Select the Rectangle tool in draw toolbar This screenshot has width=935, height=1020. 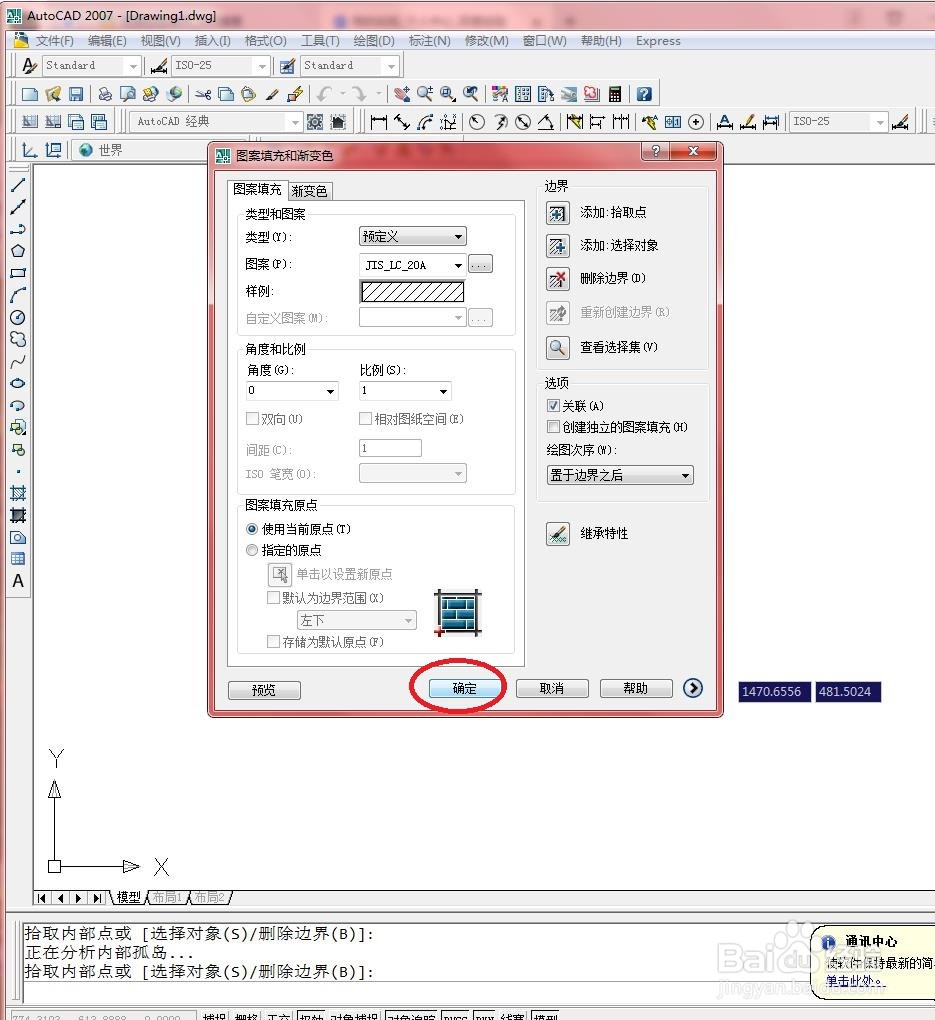coord(18,273)
